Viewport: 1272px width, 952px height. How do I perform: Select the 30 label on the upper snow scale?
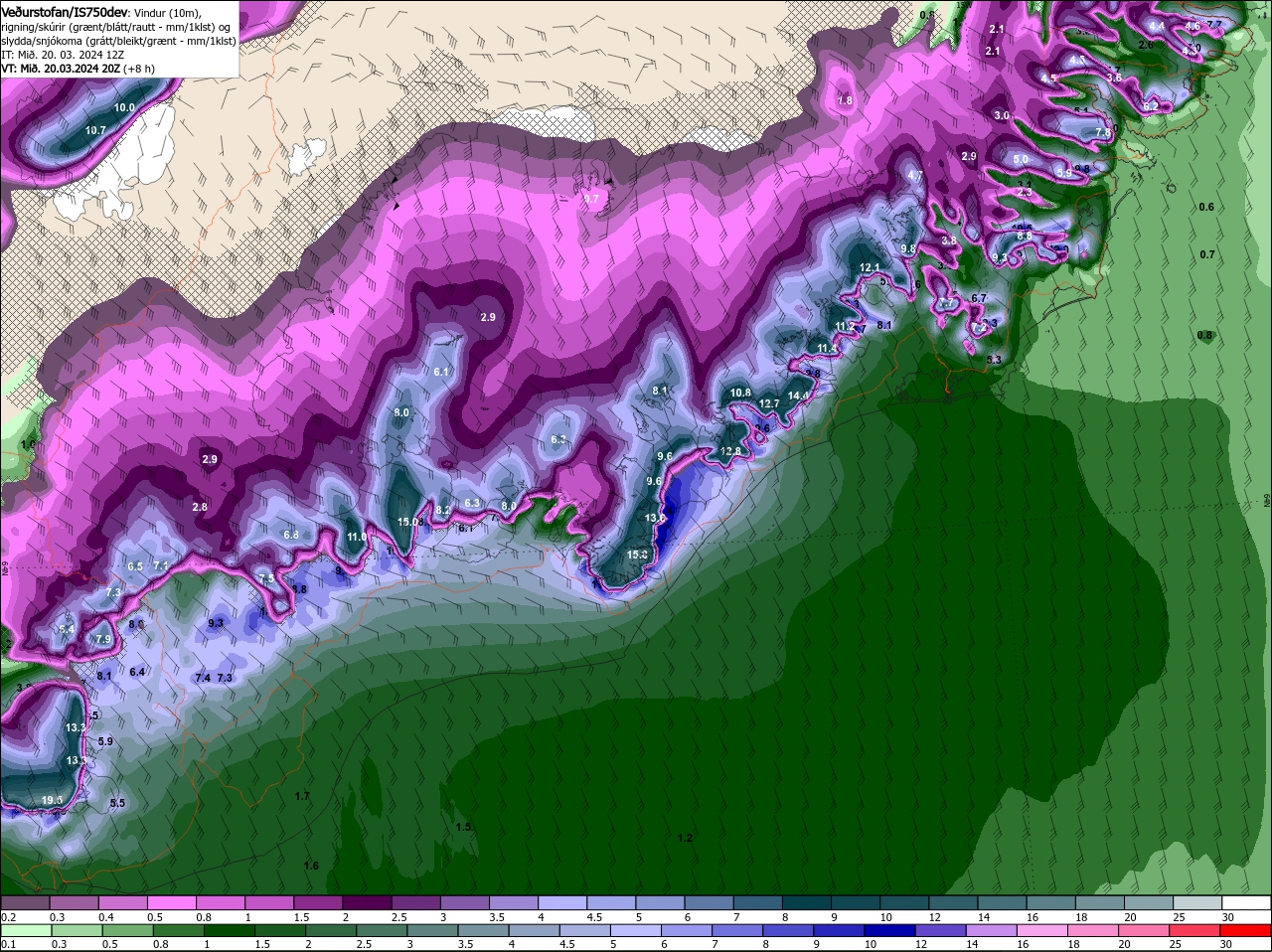(x=1228, y=916)
